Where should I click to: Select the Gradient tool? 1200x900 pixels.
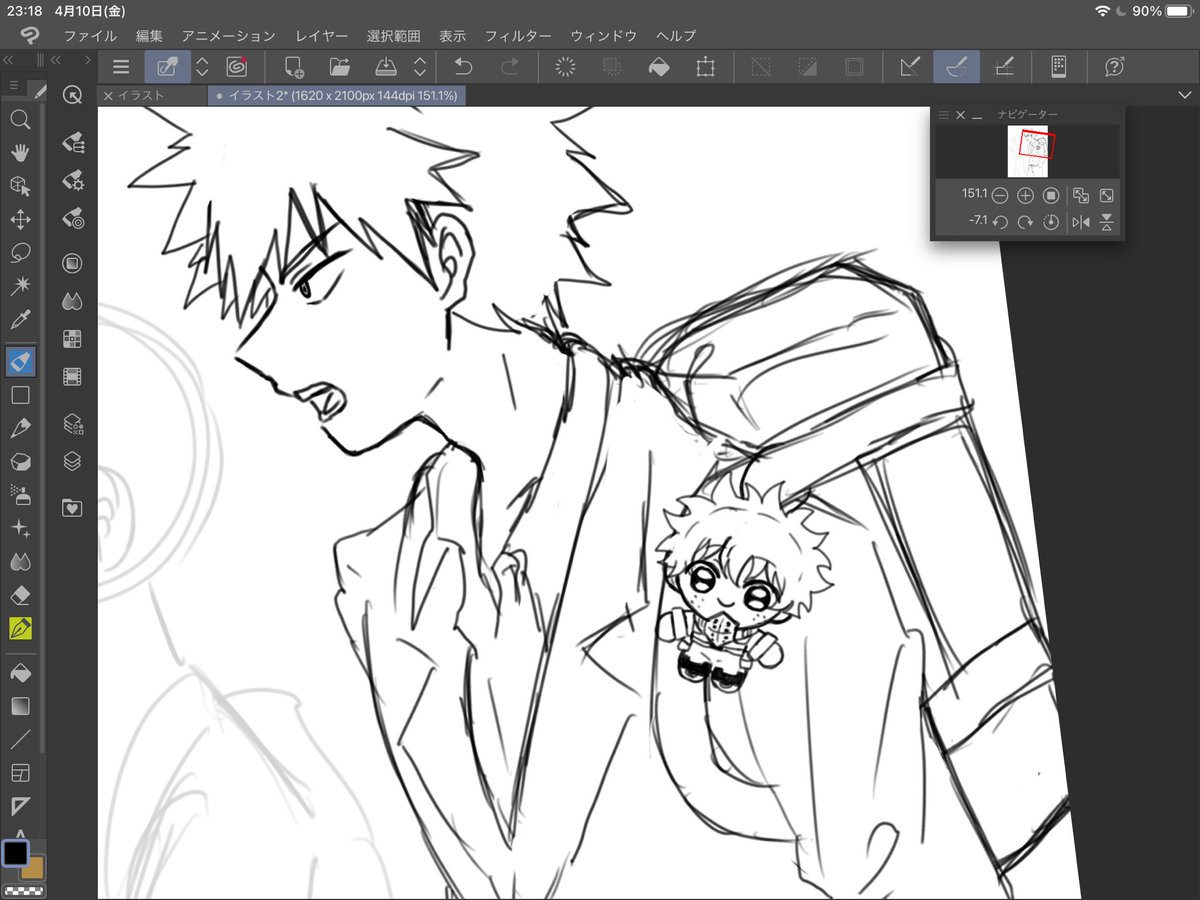pos(19,706)
